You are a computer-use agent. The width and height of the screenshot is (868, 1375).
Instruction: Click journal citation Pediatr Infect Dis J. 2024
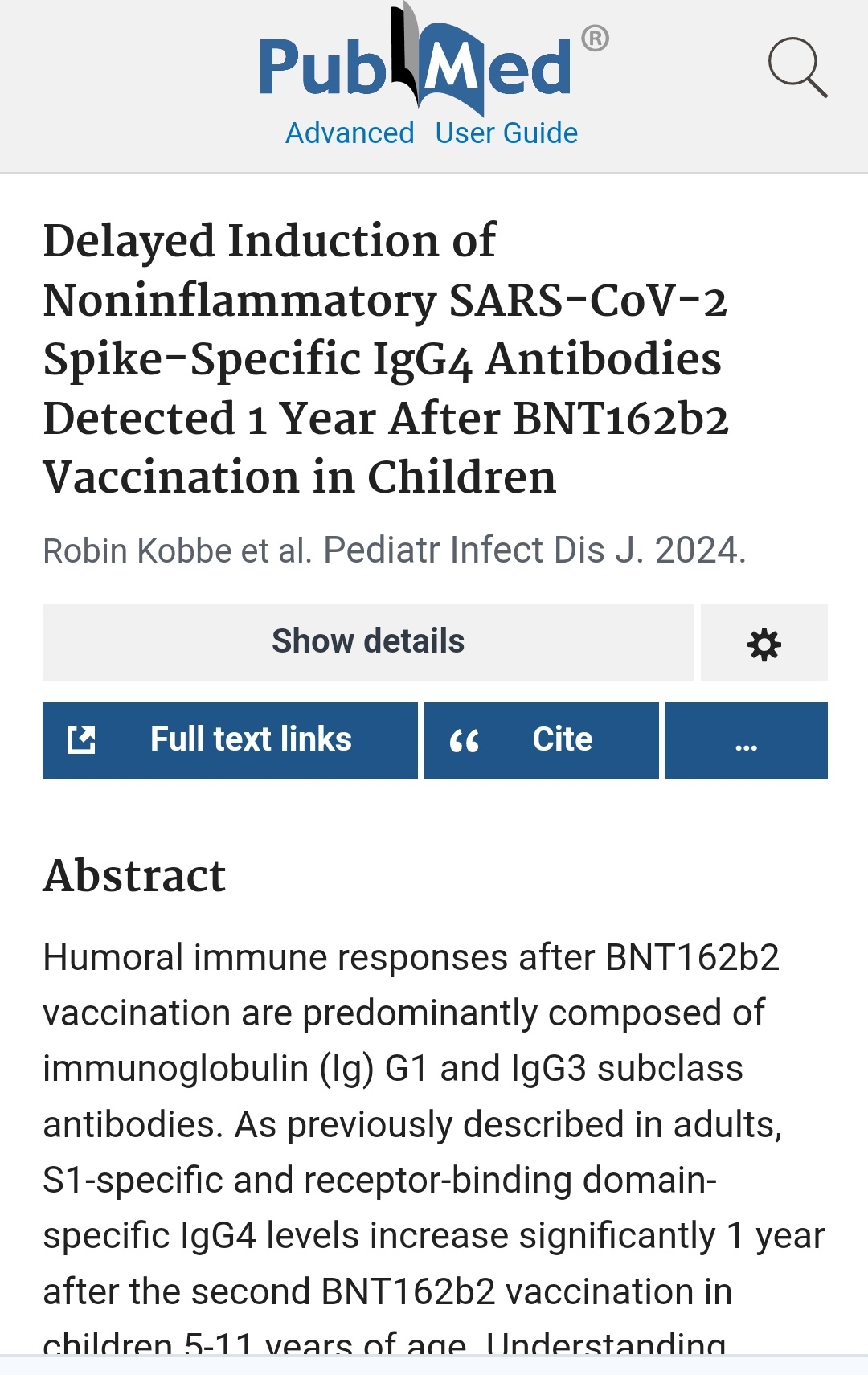534,551
